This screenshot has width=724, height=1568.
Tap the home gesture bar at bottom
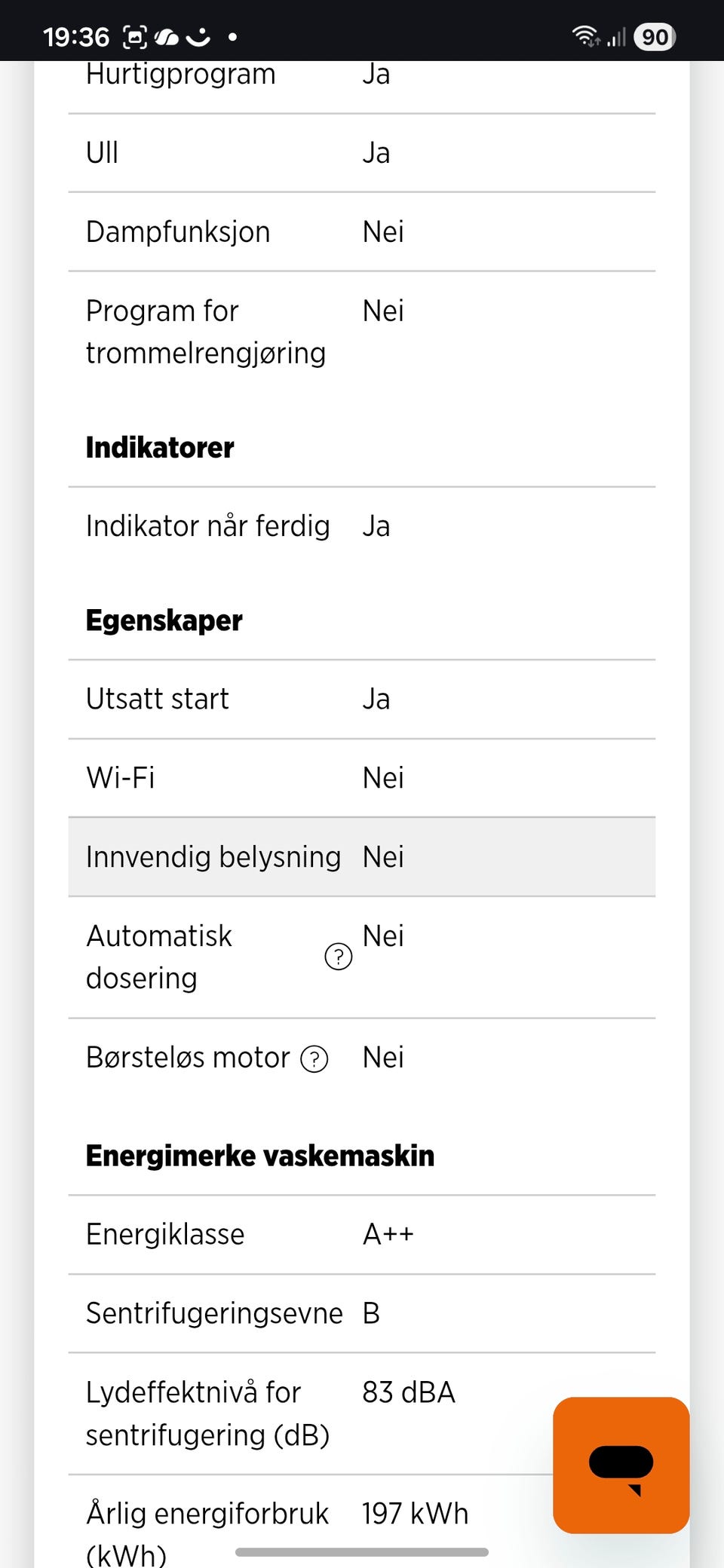[x=362, y=1552]
